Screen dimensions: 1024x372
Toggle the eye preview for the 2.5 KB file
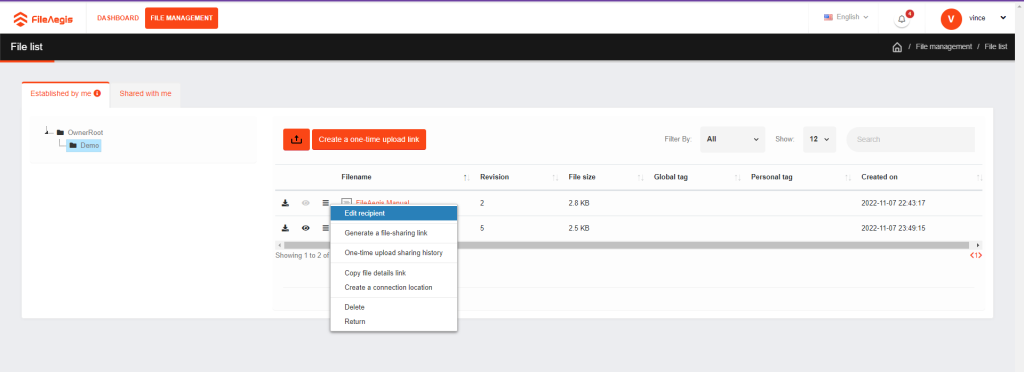[x=305, y=228]
